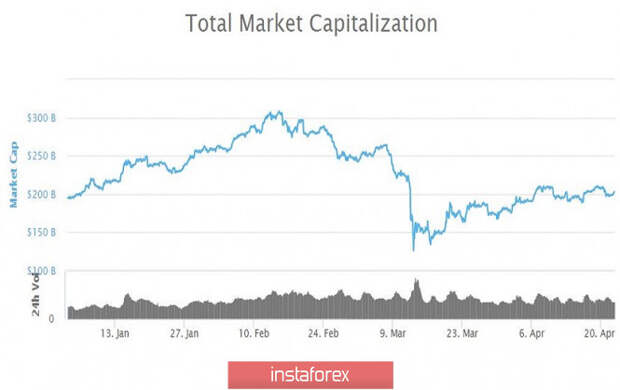This screenshot has height=390, width=620.
Task: Click the 13. Jan date marker
Action: (x=115, y=333)
